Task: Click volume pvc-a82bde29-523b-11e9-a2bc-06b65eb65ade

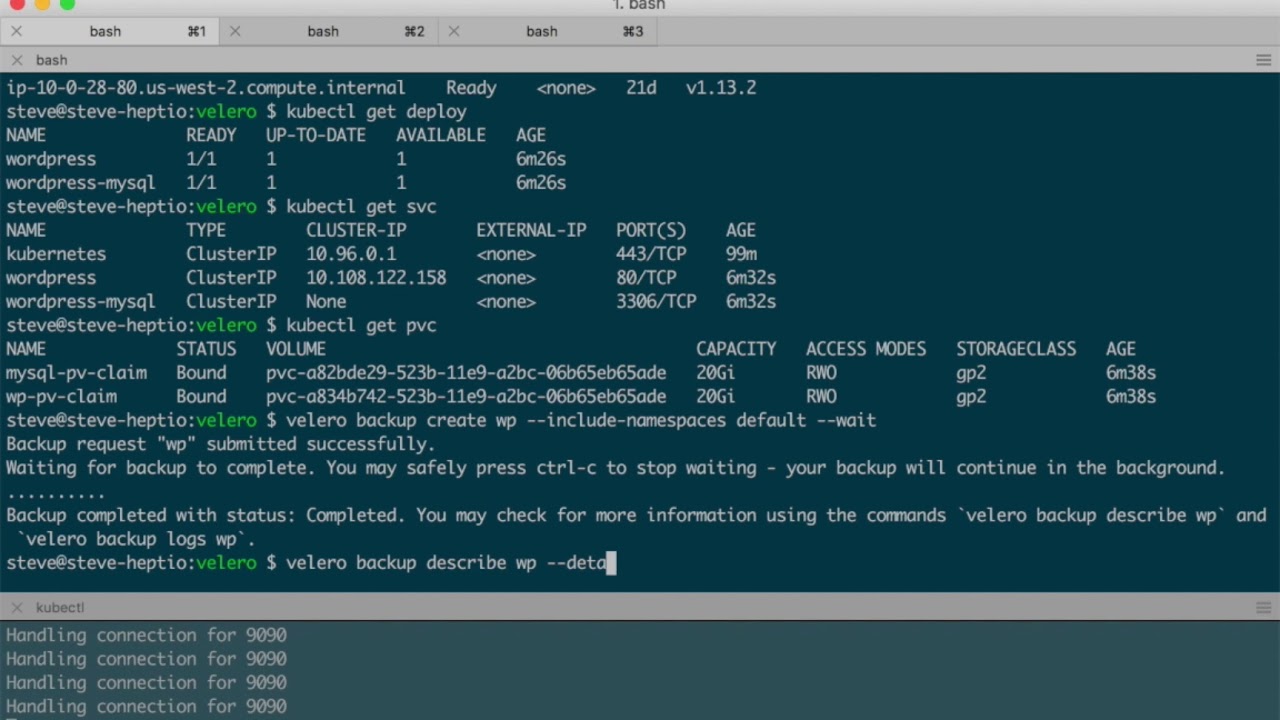Action: (x=466, y=373)
